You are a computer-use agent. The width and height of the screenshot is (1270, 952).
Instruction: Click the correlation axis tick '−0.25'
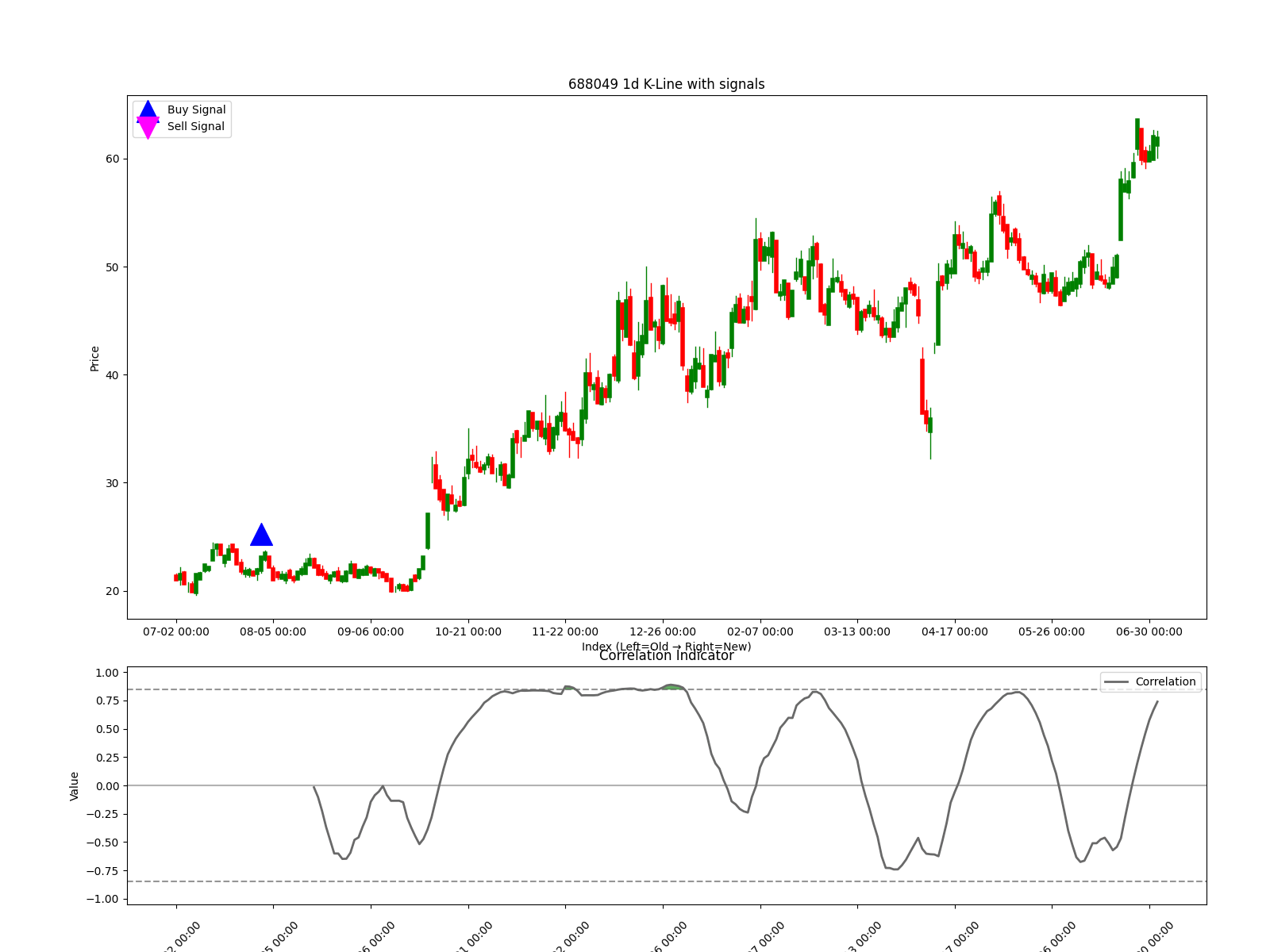click(x=102, y=814)
